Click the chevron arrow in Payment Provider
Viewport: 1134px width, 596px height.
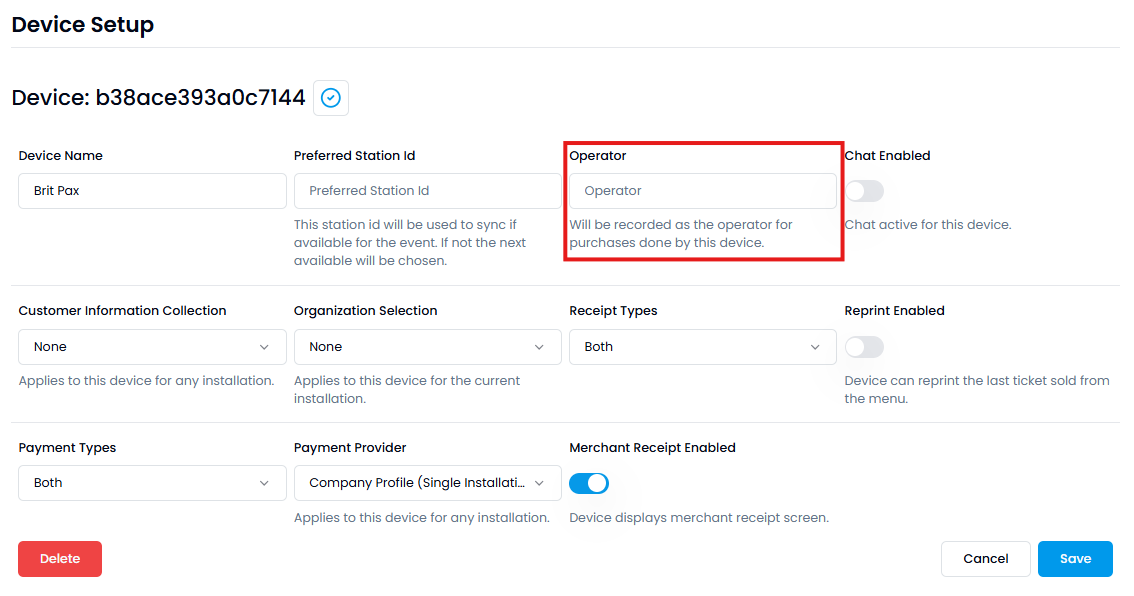pyautogui.click(x=540, y=483)
